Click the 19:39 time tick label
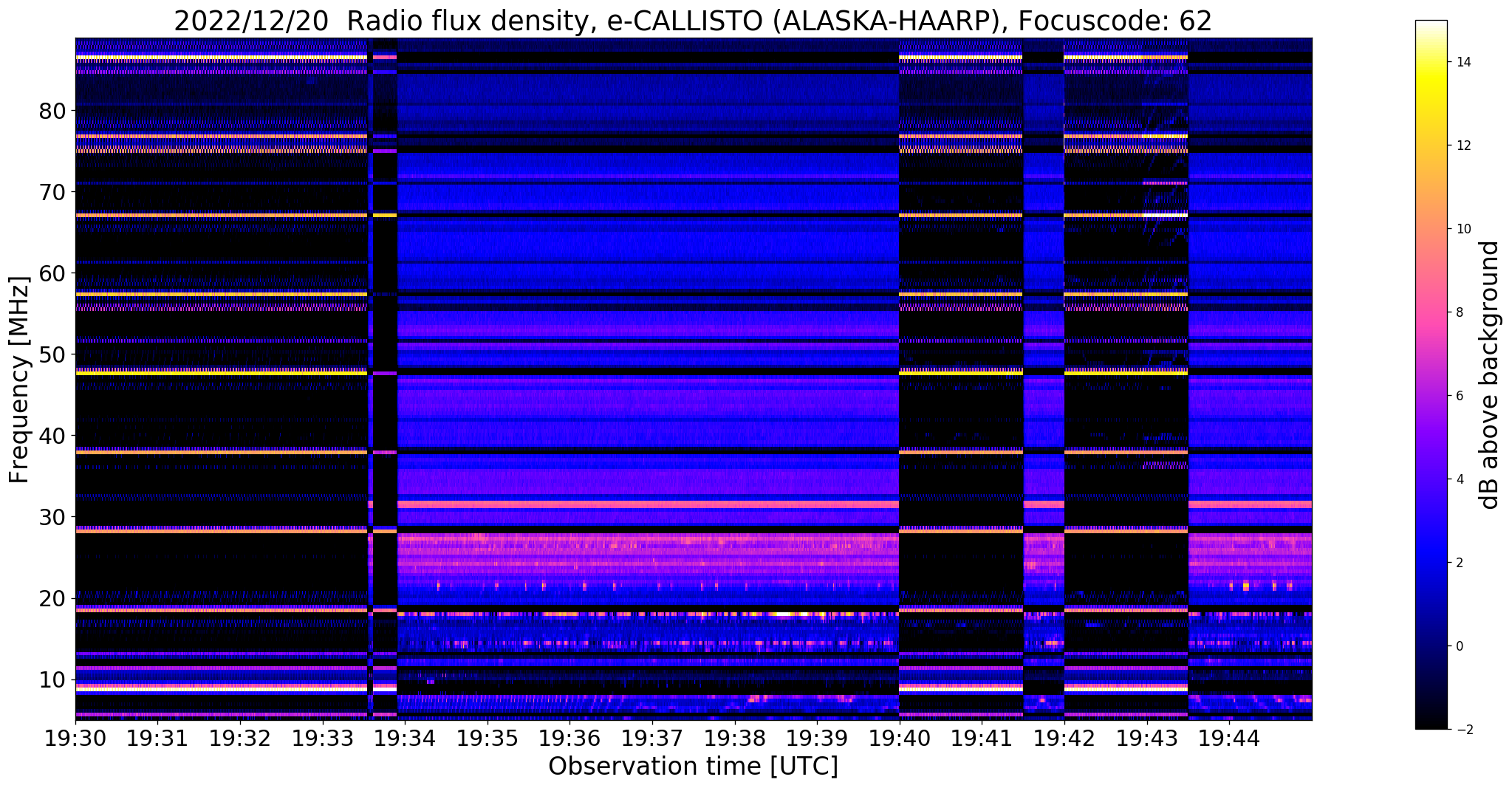 817,738
